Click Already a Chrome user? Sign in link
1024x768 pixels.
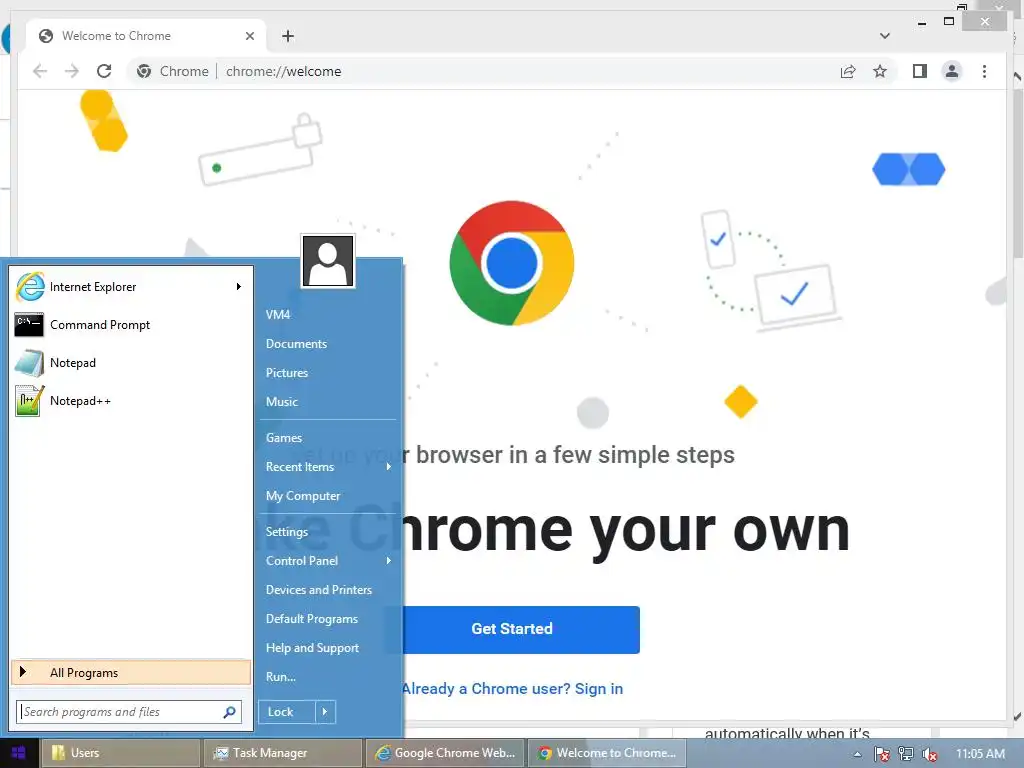(x=512, y=689)
